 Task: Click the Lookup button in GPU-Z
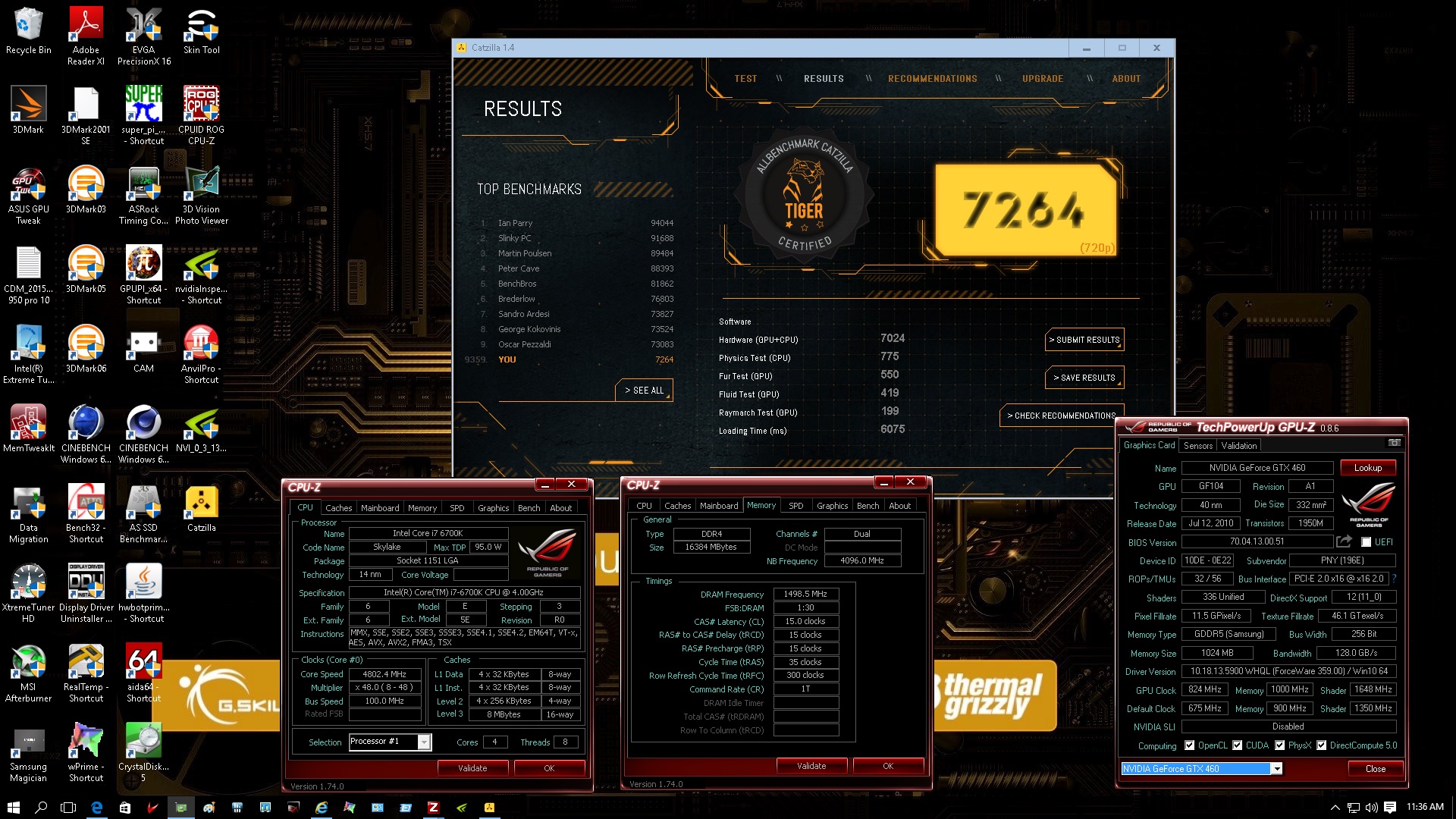[x=1368, y=468]
